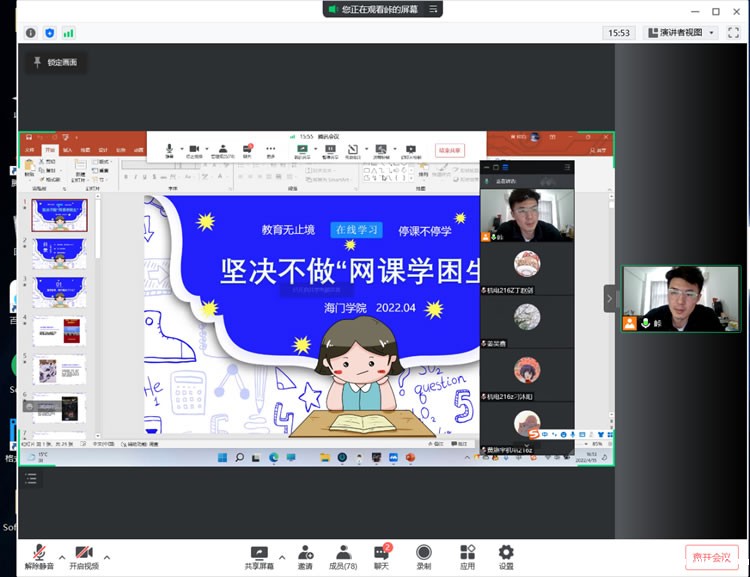The image size is (750, 577).
Task: Open the 聊天 chat with 2 unread
Action: point(382,557)
